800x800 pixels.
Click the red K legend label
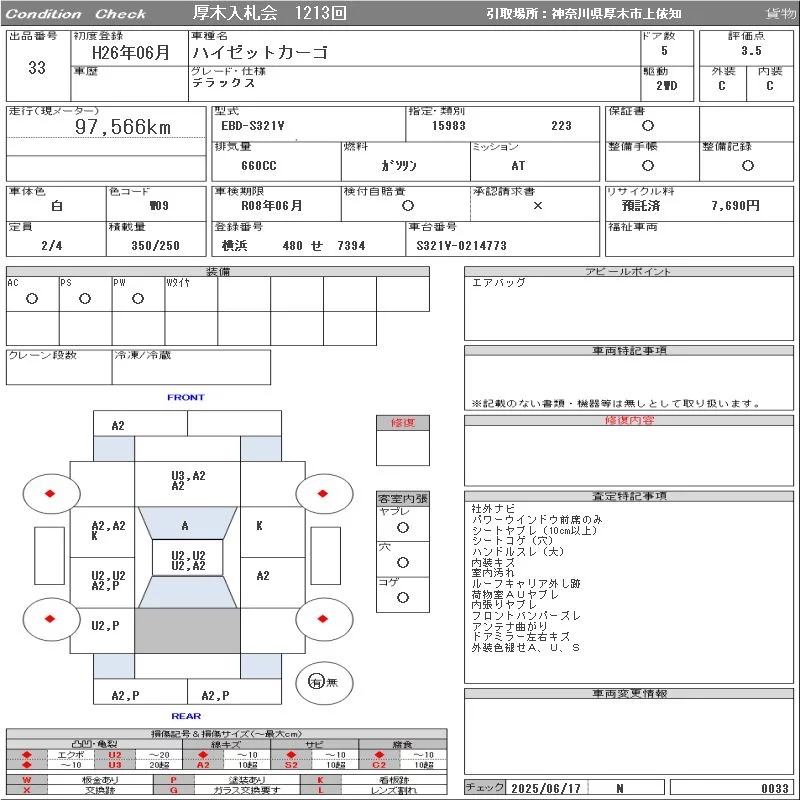click(320, 780)
